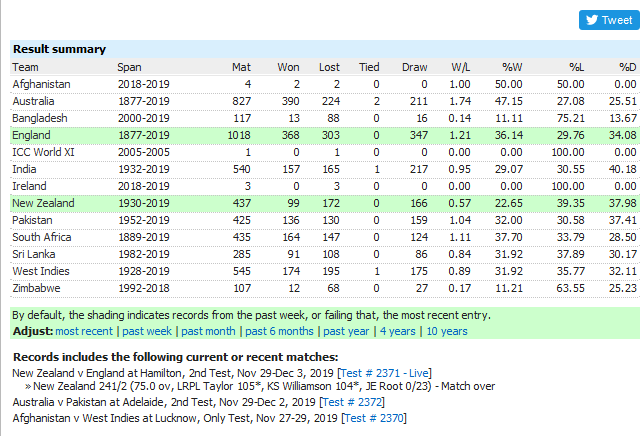
Task: Click Sri Lanka's matches value 285
Action: [242, 254]
